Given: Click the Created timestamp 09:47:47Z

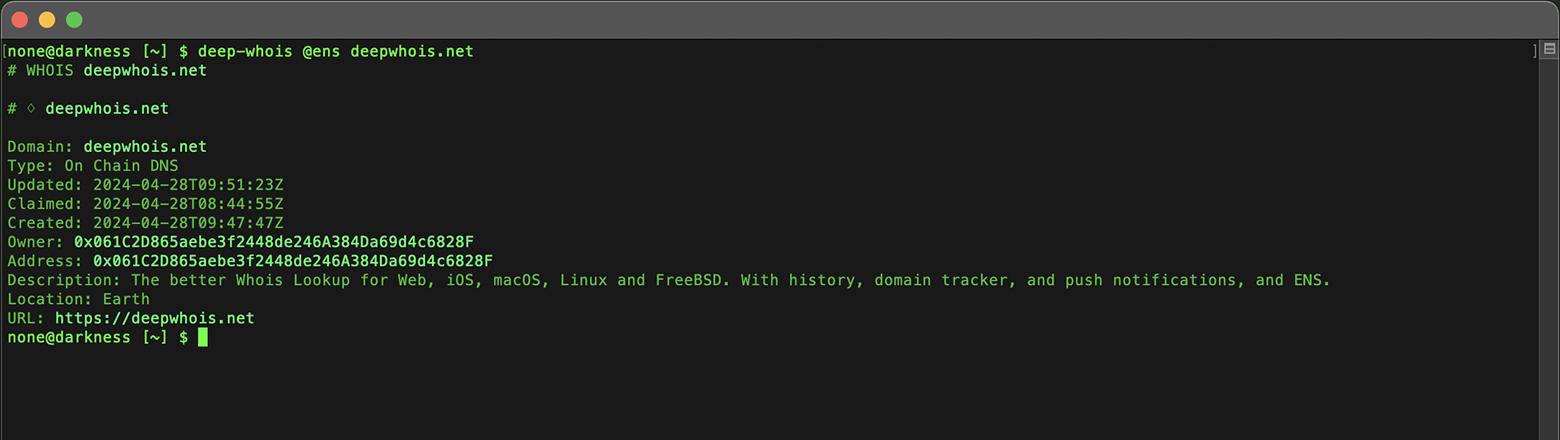Looking at the screenshot, I should (242, 223).
